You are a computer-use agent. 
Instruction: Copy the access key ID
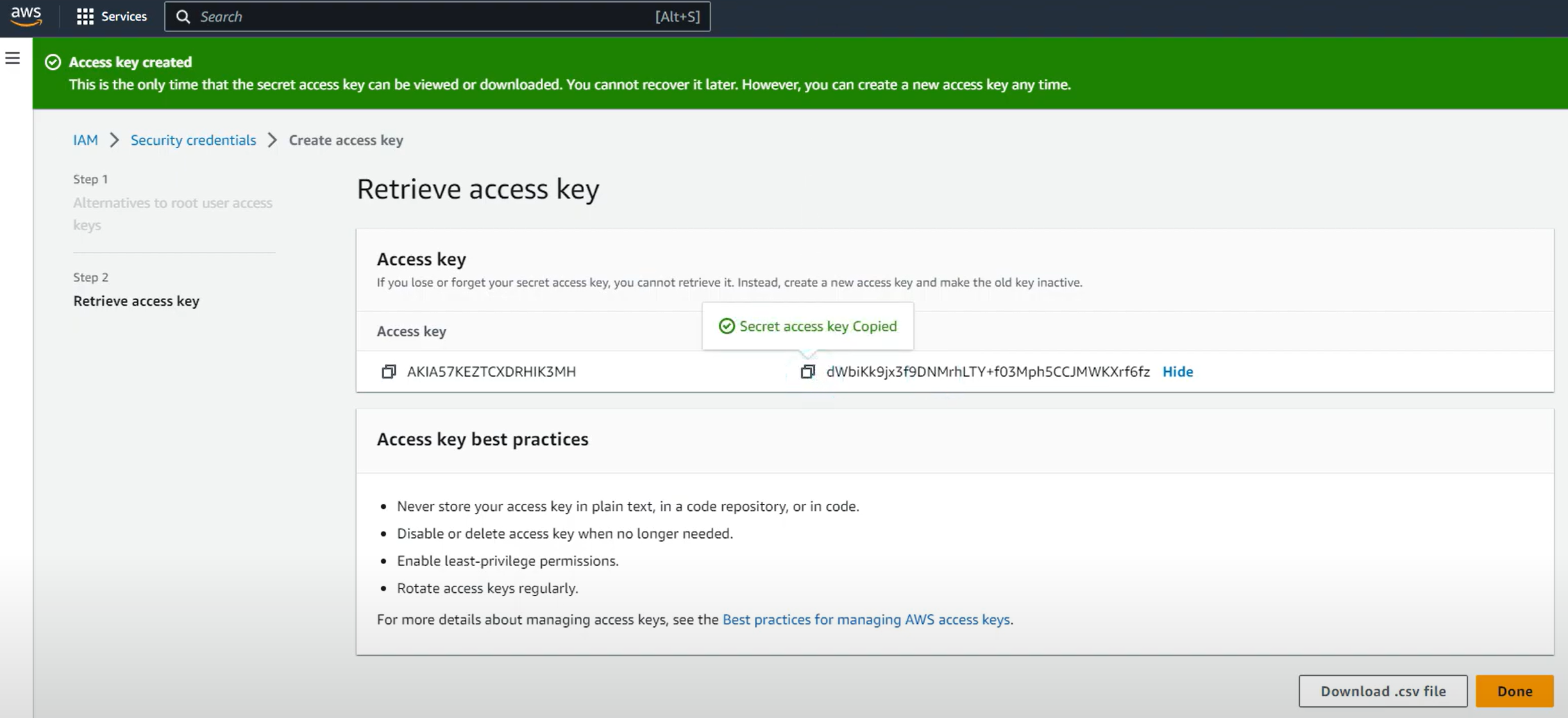(x=389, y=372)
